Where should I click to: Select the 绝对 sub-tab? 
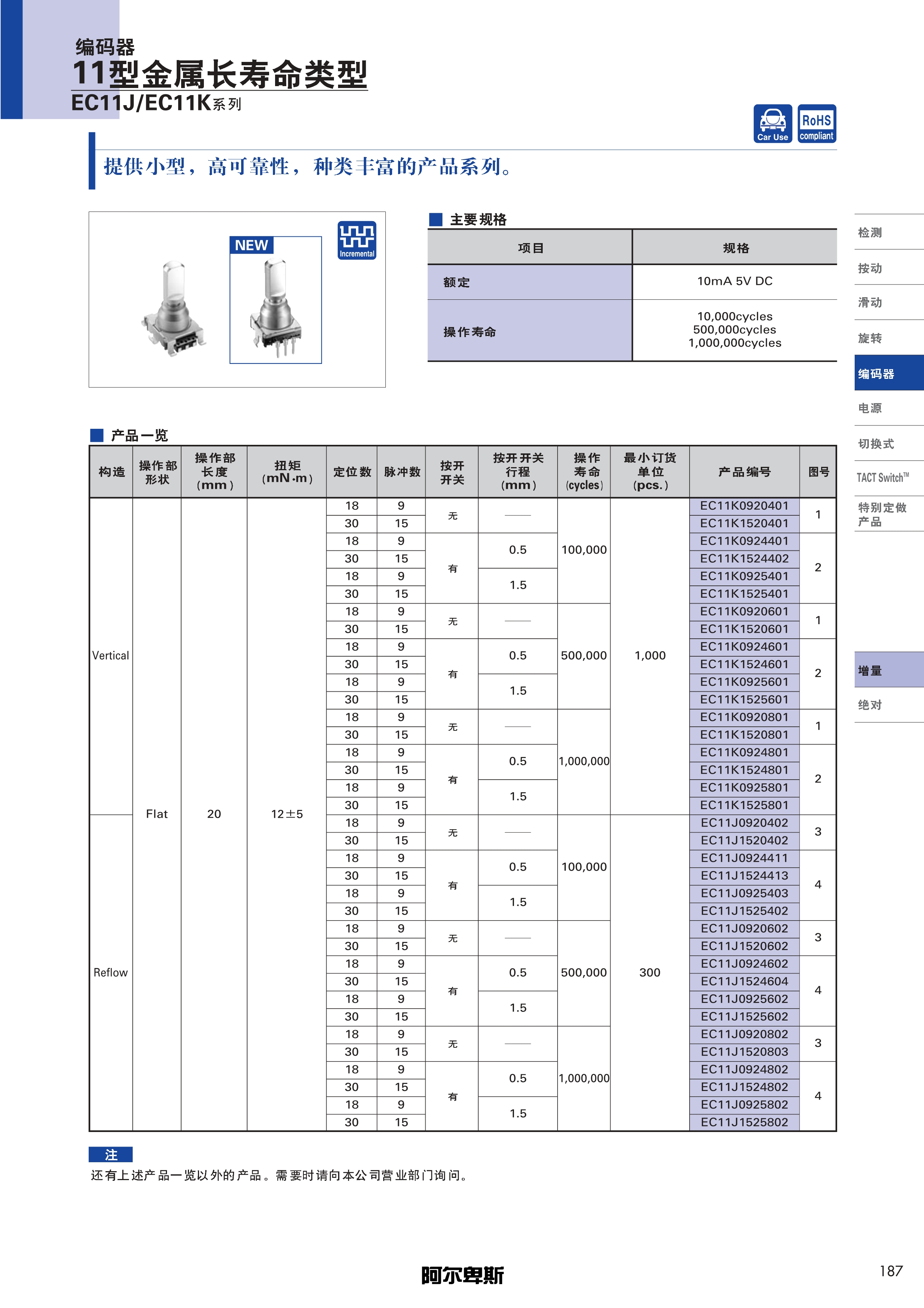870,705
